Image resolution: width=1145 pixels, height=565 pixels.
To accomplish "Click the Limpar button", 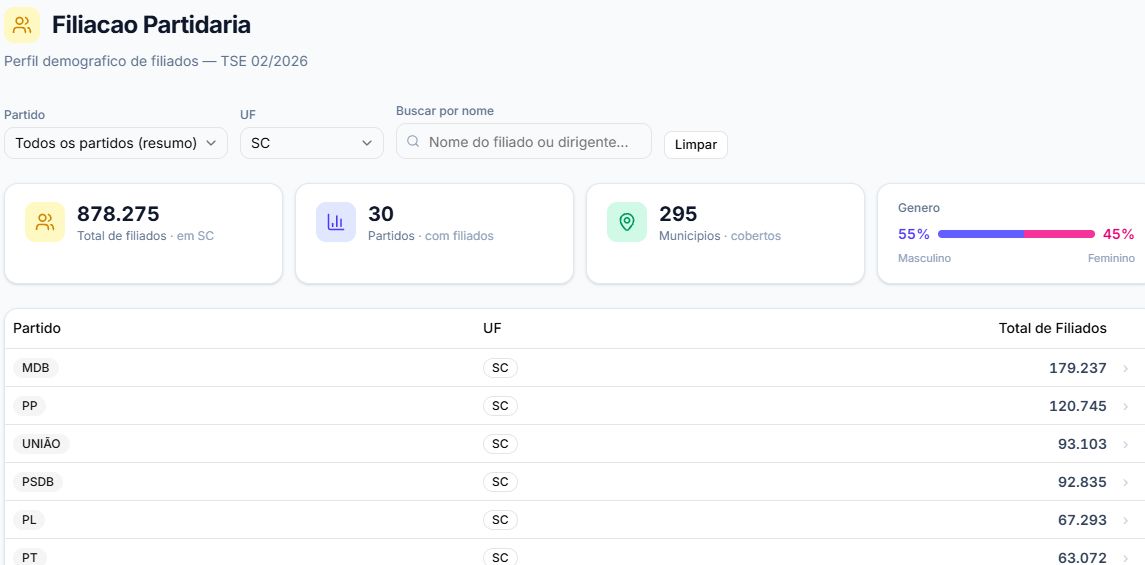I will (x=696, y=145).
